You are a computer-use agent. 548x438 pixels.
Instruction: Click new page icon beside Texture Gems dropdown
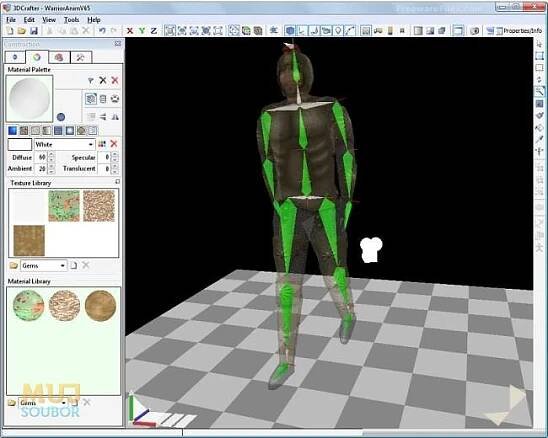coord(73,265)
